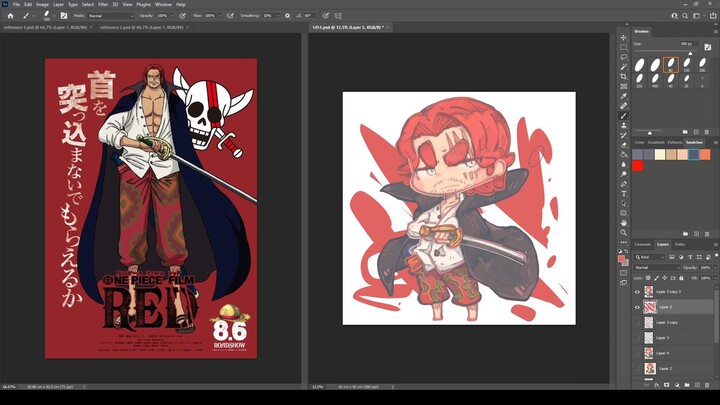Viewport: 720px width, 405px height.
Task: Select the bright red swatch
Action: (x=637, y=166)
